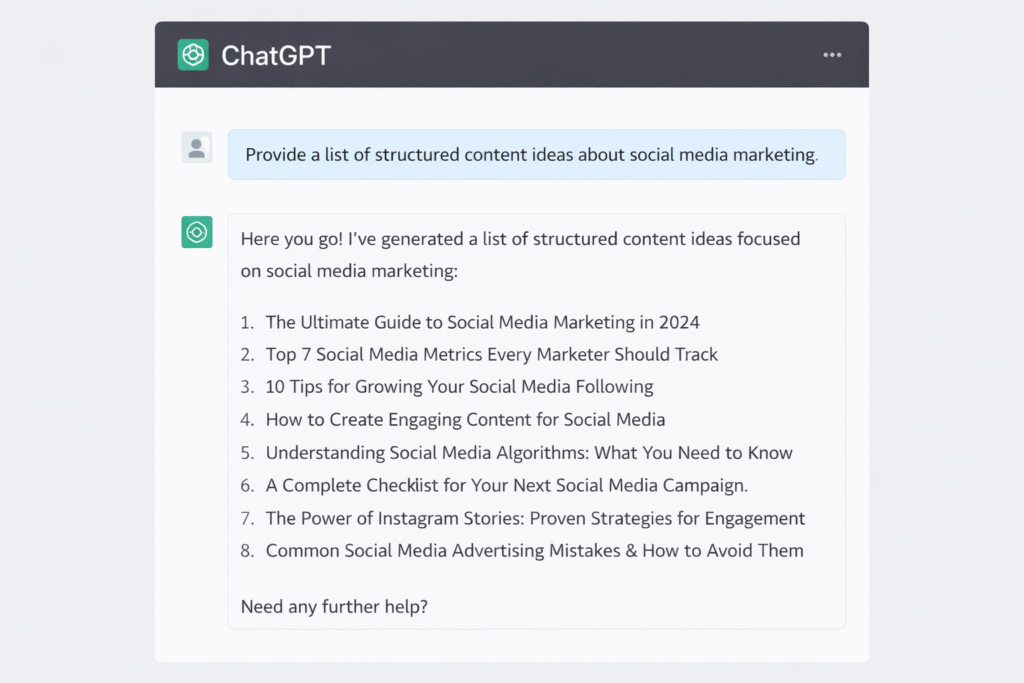The width and height of the screenshot is (1024, 683).
Task: Select 'A Complete Checklist' campaign list item
Action: [x=506, y=485]
